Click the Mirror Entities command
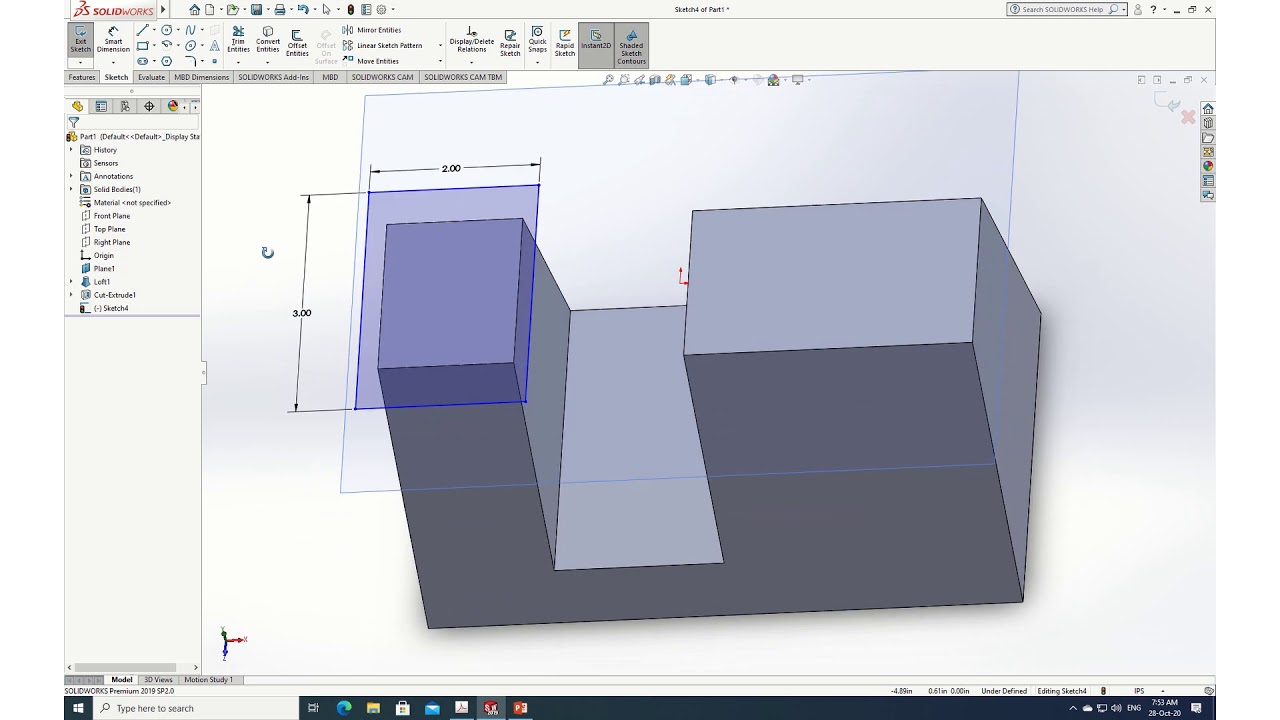The width and height of the screenshot is (1280, 720). point(371,30)
